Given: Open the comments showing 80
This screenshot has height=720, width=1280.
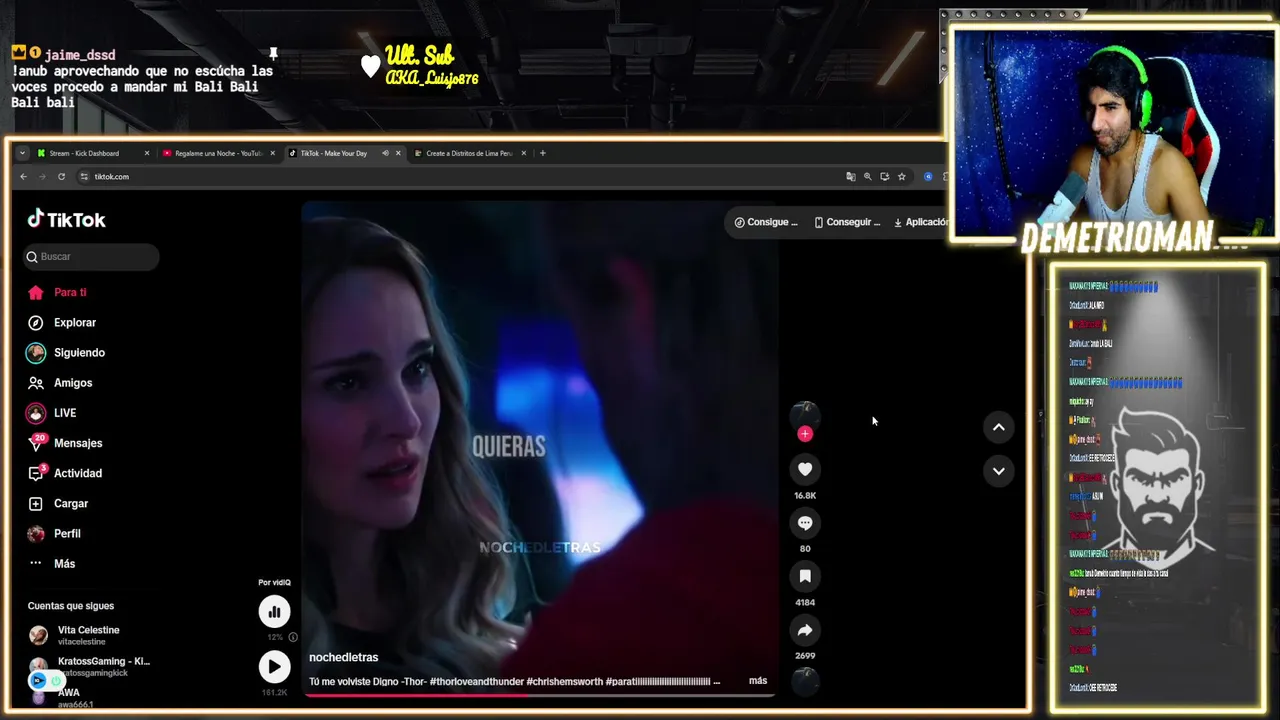Looking at the screenshot, I should [x=805, y=523].
